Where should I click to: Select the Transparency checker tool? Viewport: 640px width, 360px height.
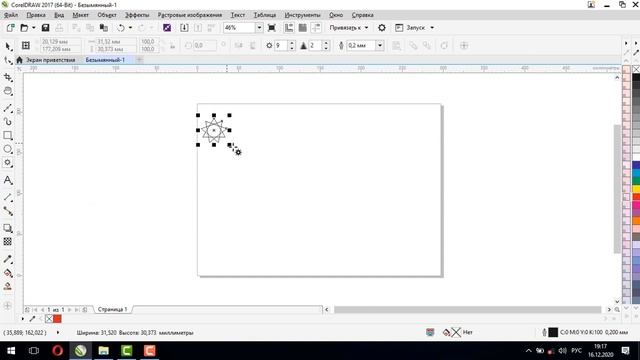click(8, 242)
